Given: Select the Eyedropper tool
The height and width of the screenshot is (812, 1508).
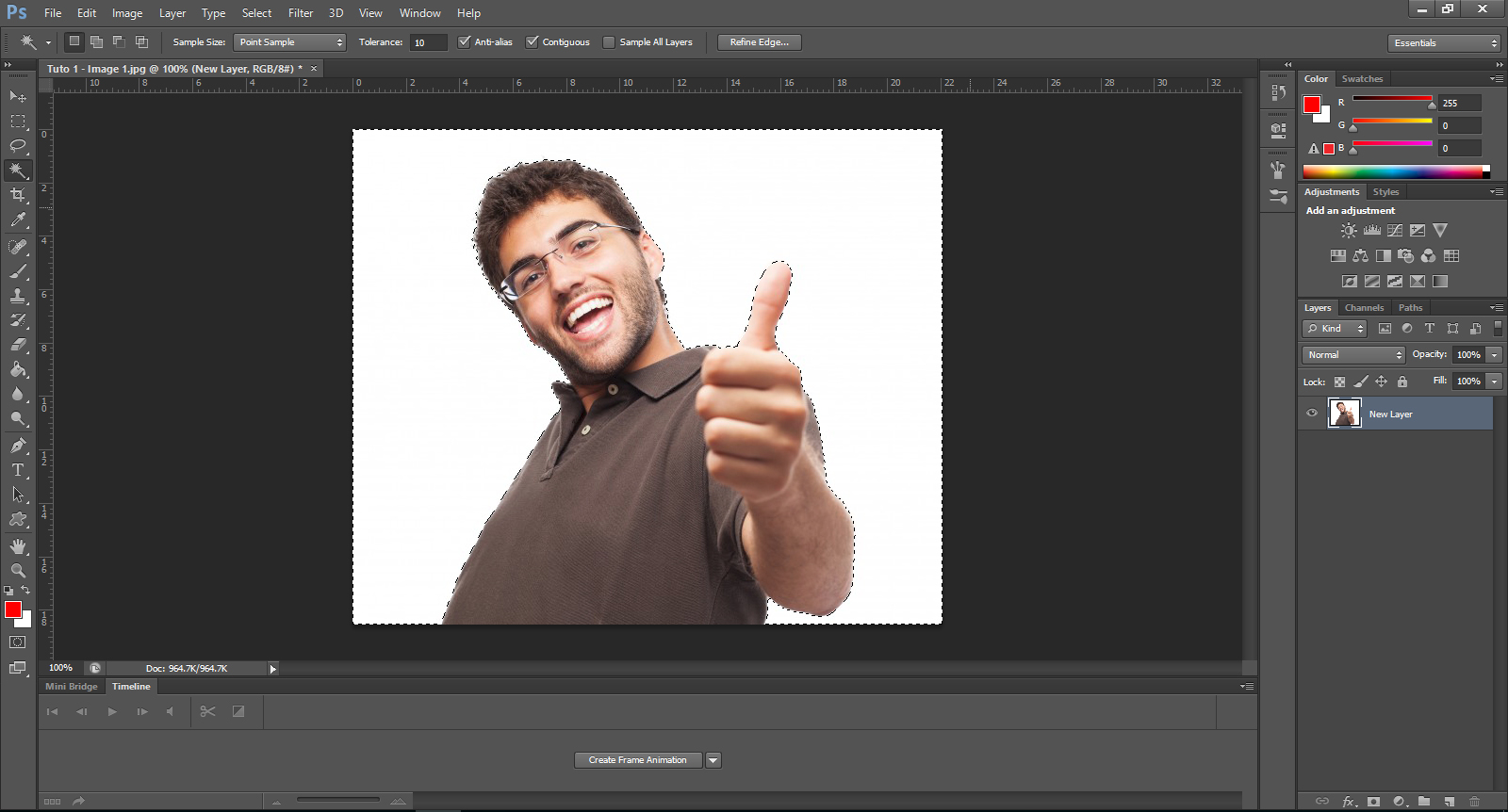Looking at the screenshot, I should [18, 219].
